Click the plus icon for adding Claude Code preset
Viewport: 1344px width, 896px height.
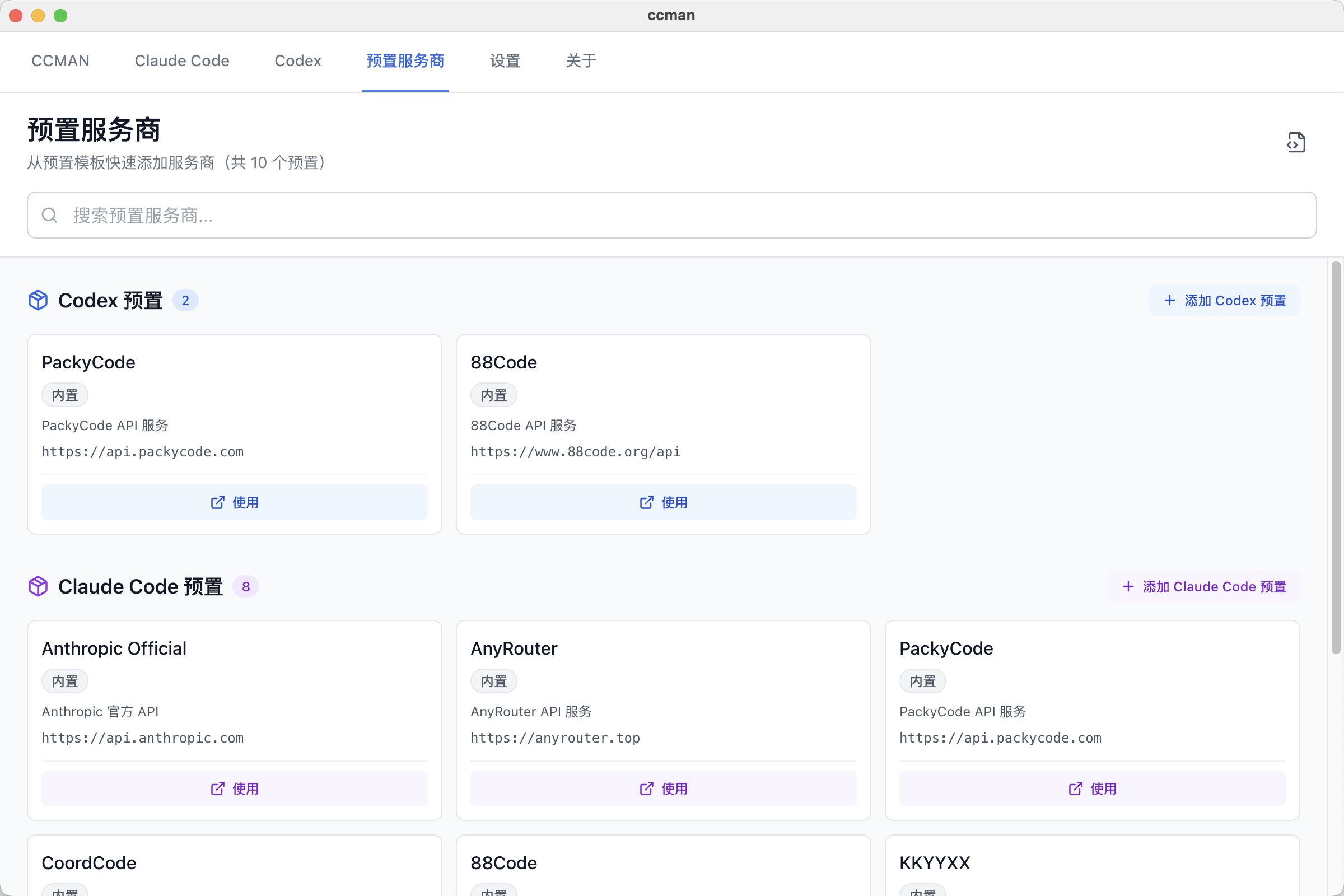tap(1128, 587)
